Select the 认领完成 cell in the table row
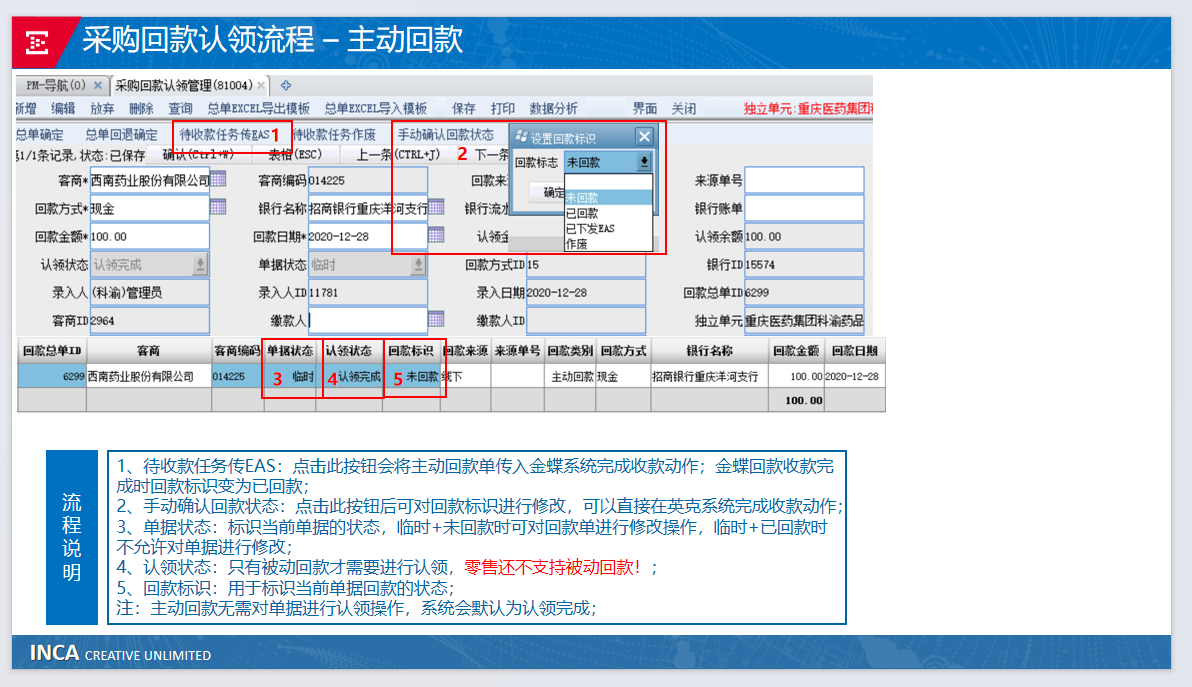1192x687 pixels. tap(350, 376)
